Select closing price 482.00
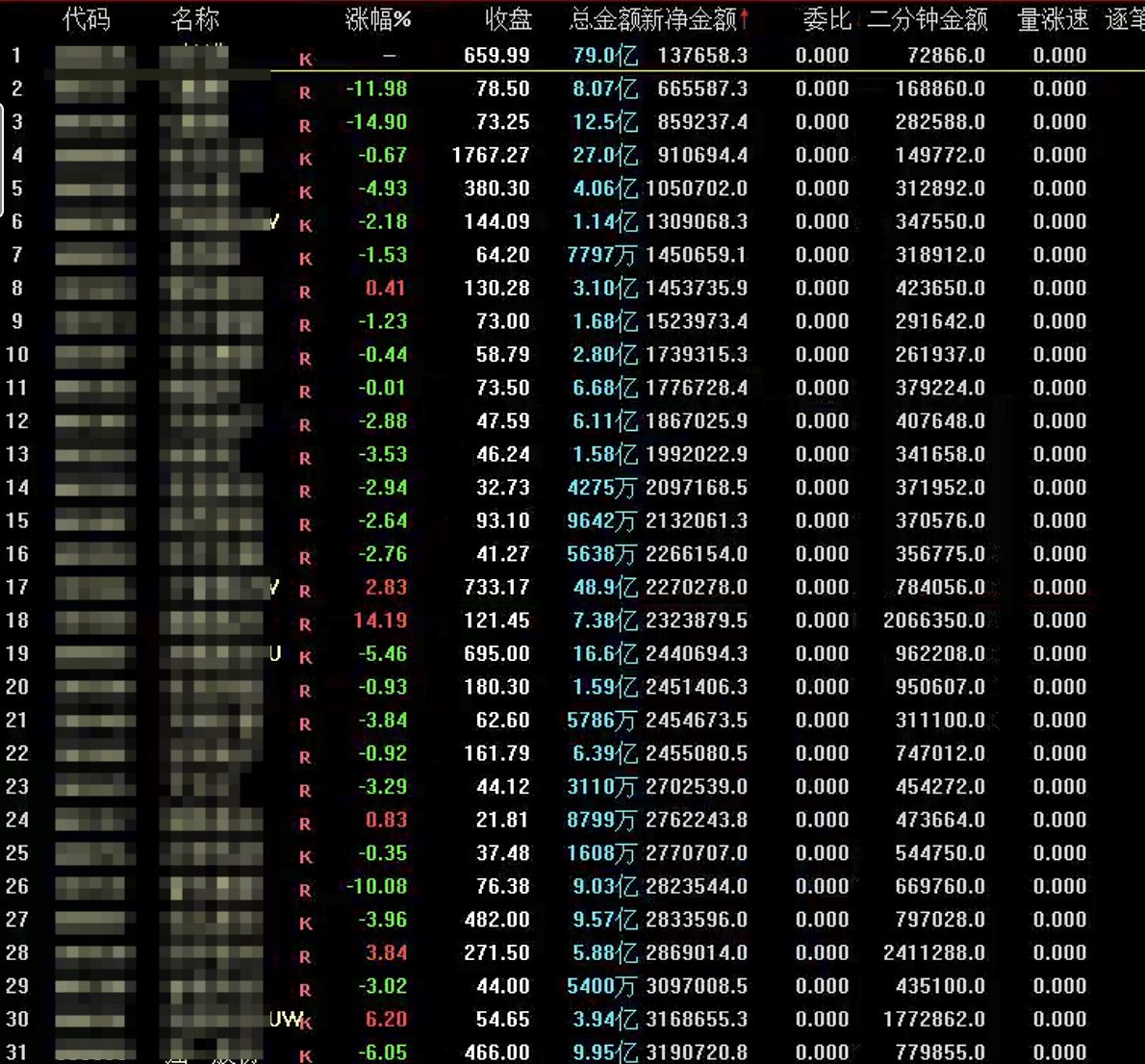The width and height of the screenshot is (1145, 1064). (x=496, y=920)
